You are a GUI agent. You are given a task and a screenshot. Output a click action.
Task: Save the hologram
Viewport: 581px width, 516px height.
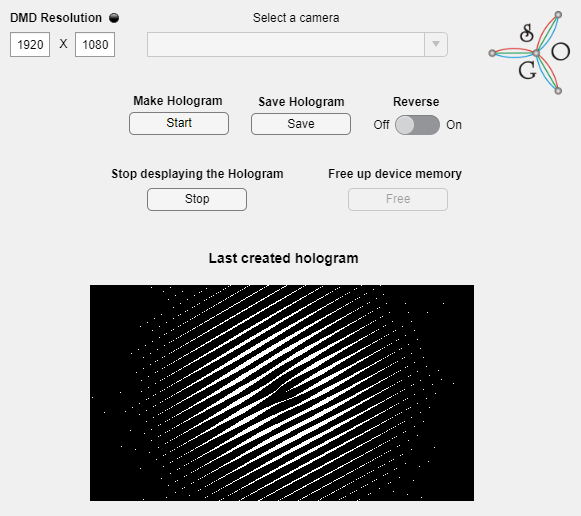[301, 124]
